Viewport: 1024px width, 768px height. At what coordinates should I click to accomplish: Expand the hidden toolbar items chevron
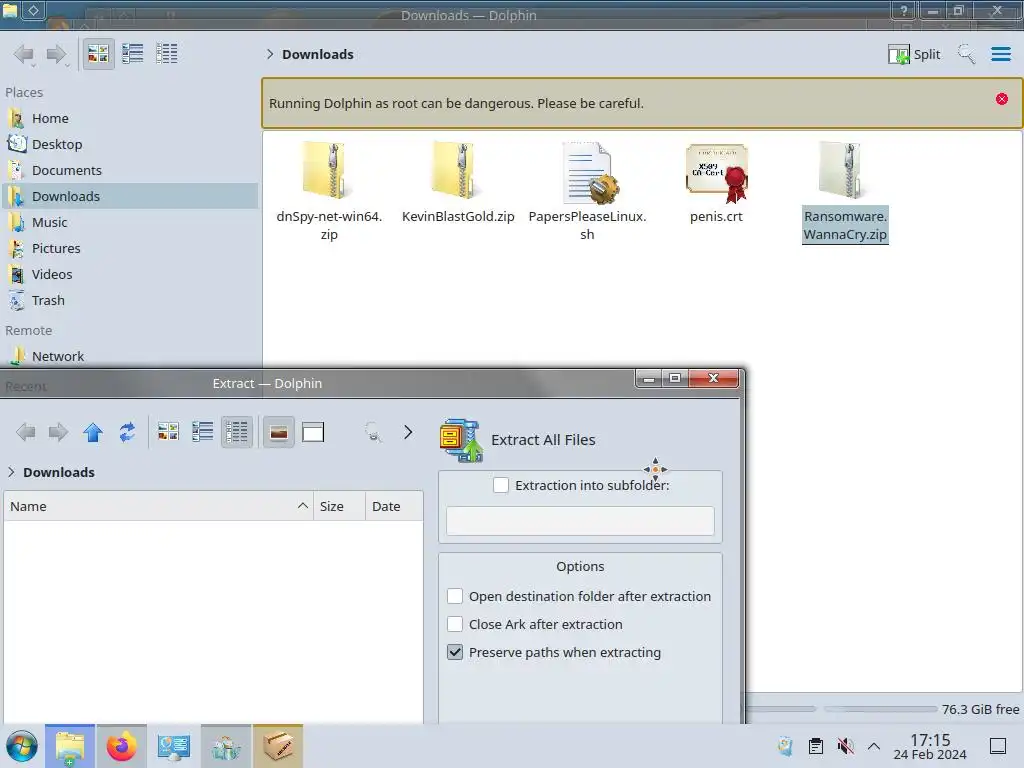coord(408,432)
